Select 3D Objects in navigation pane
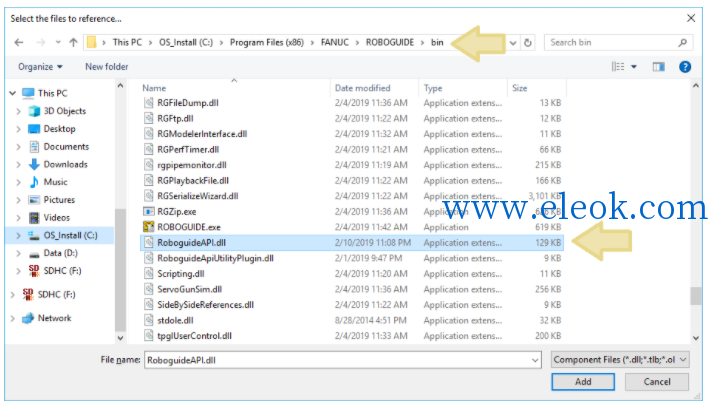This screenshot has width=708, height=411. pos(65,111)
